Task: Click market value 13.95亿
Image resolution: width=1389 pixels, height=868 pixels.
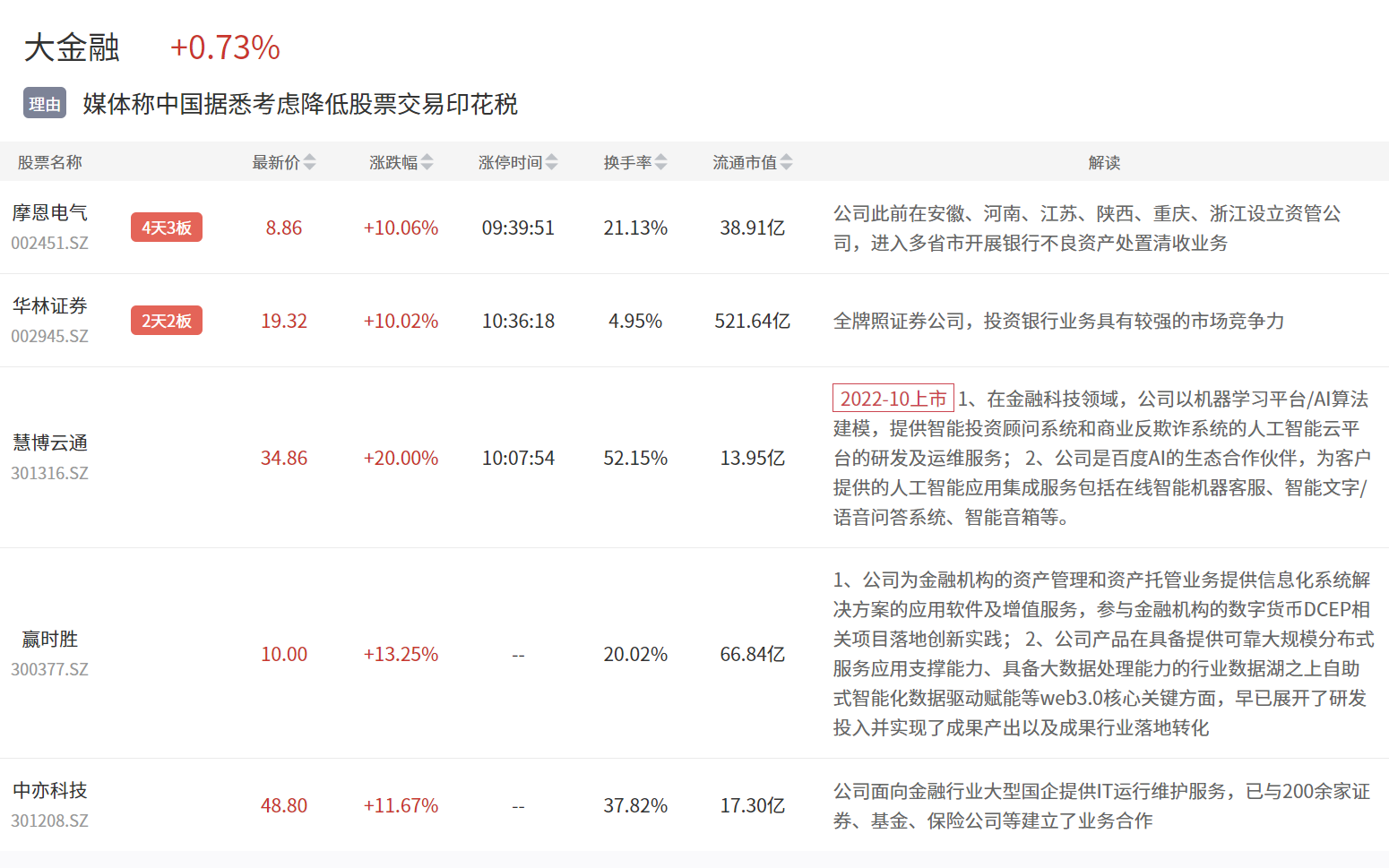Action: pyautogui.click(x=753, y=459)
